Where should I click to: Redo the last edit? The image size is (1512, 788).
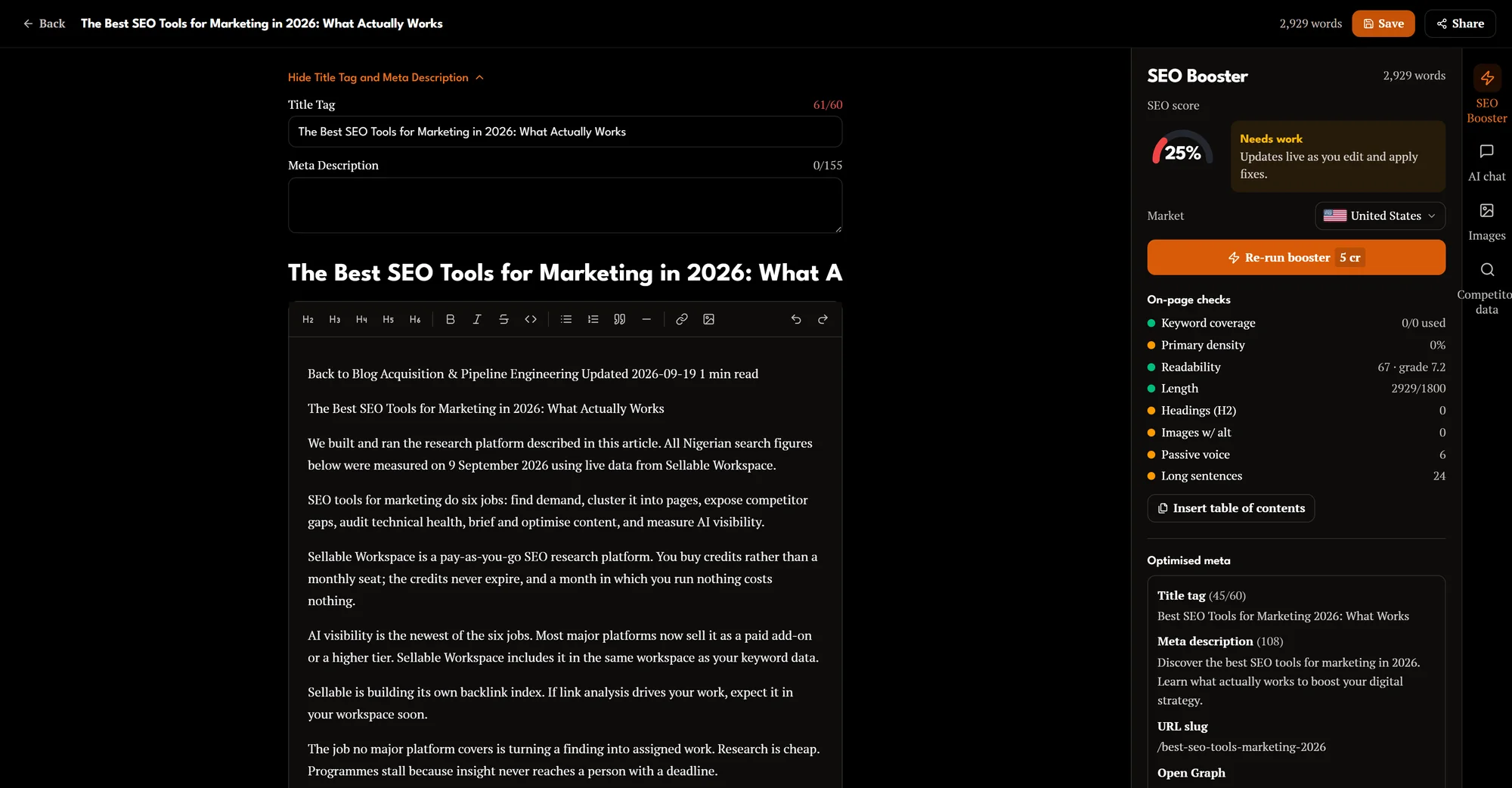point(823,319)
